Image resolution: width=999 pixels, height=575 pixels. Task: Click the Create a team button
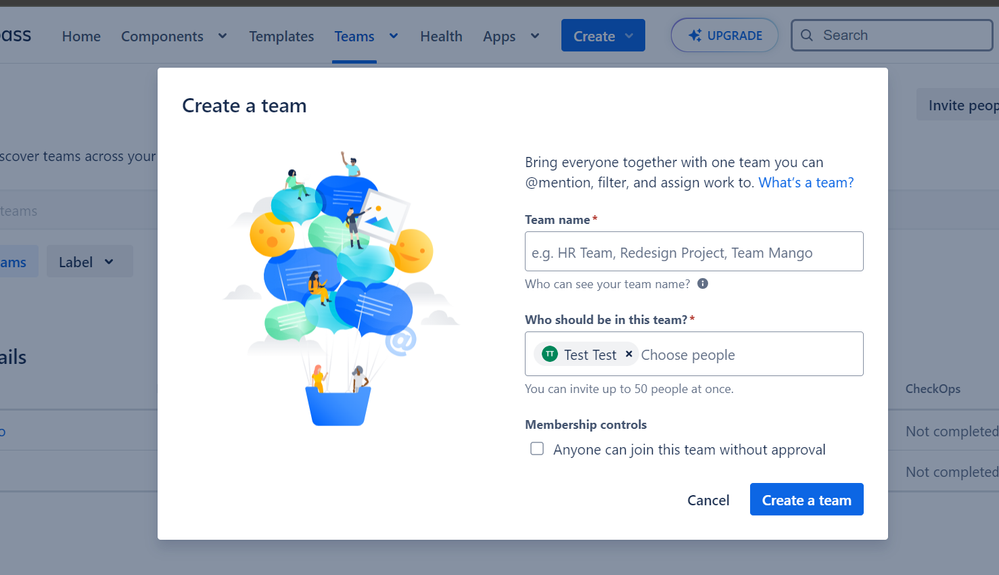[807, 499]
